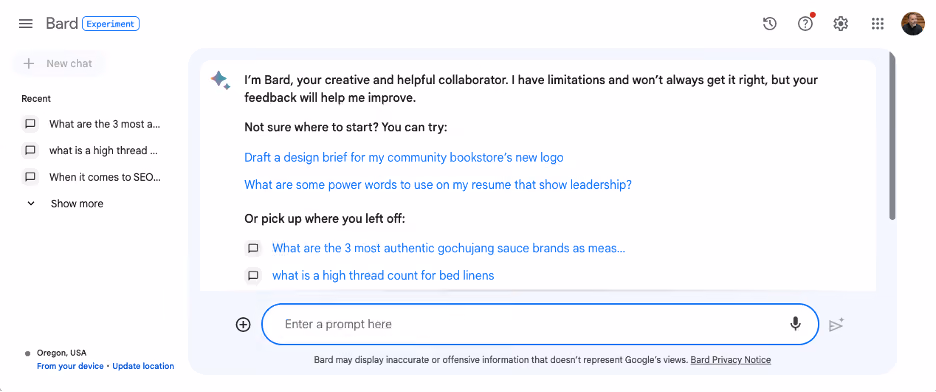This screenshot has width=936, height=392.
Task: Click Update location link
Action: pos(143,366)
